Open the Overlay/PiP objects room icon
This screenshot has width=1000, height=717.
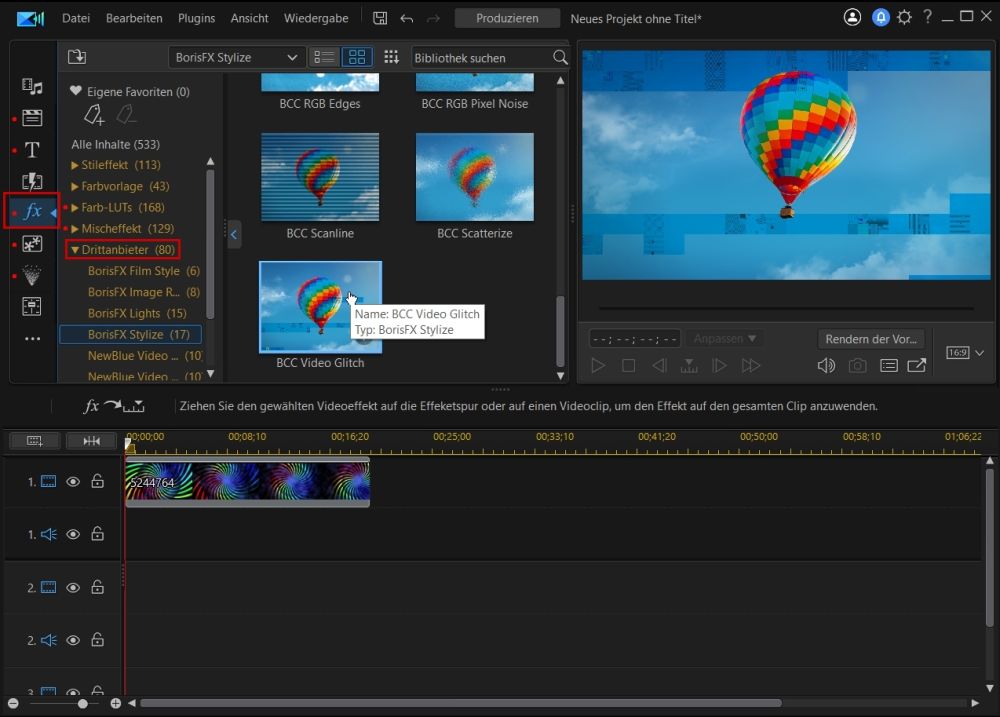[x=32, y=244]
